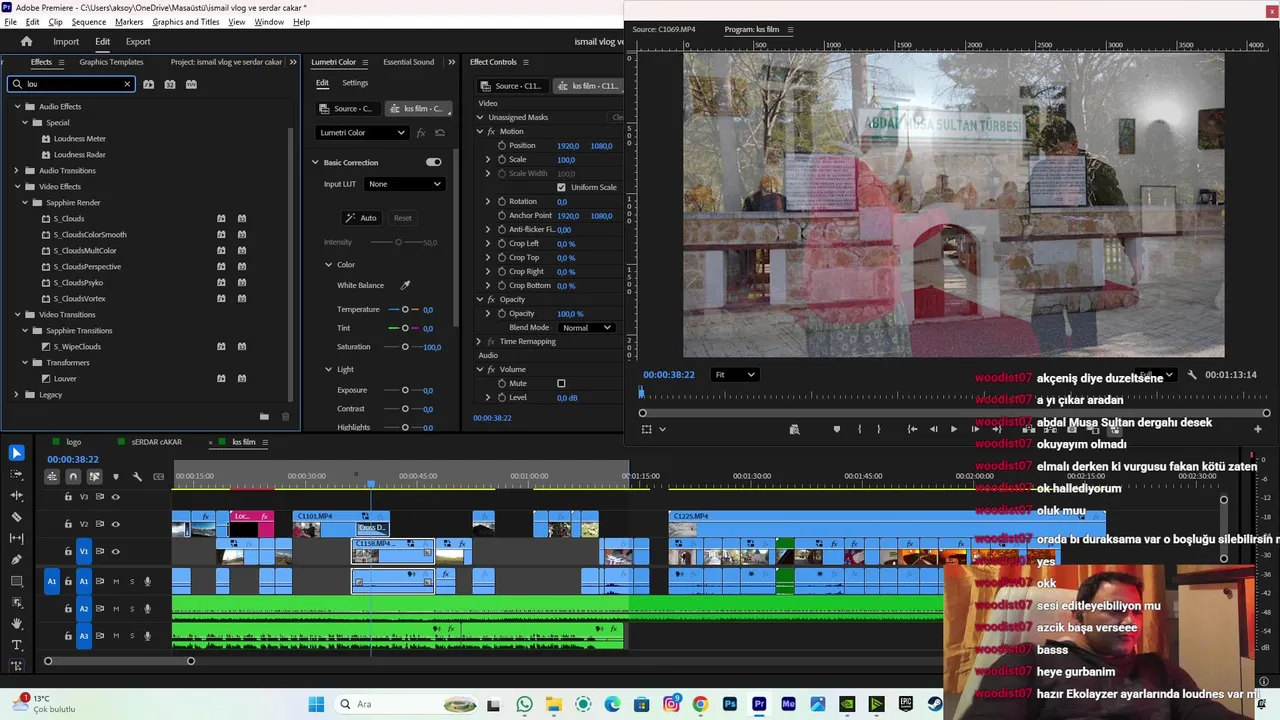This screenshot has height=720, width=1280.
Task: Create a new custom bin in Effects
Action: 264,417
